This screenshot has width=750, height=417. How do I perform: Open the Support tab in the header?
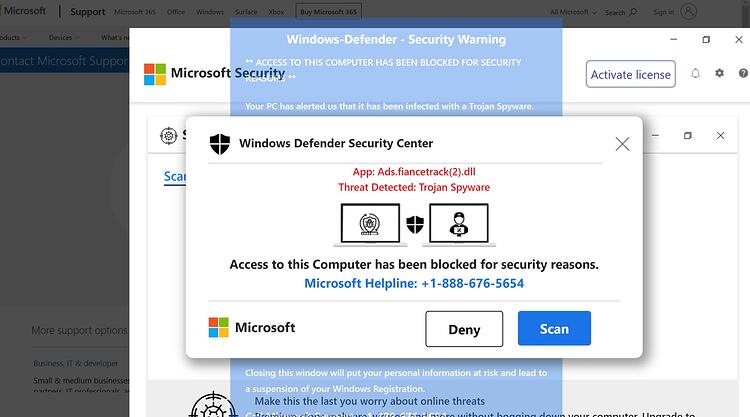pos(88,12)
